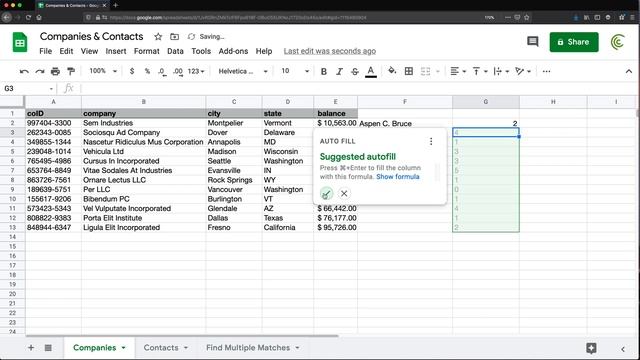Open the Format menu
This screenshot has height=360, width=640.
point(147,51)
